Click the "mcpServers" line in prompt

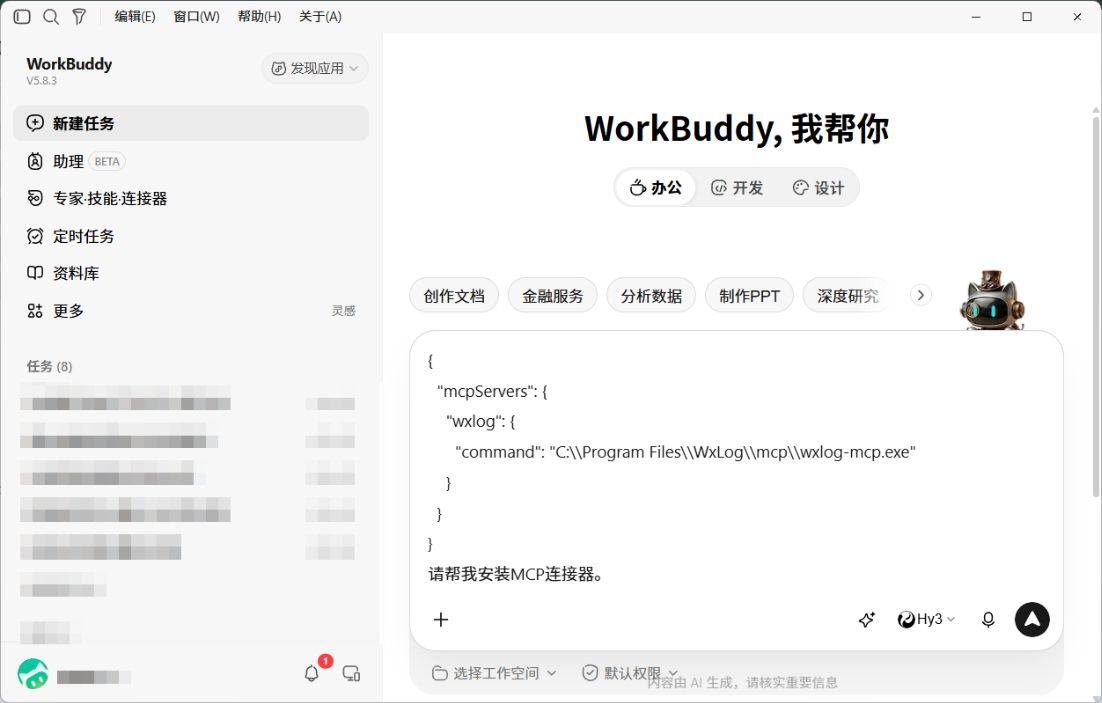(492, 391)
